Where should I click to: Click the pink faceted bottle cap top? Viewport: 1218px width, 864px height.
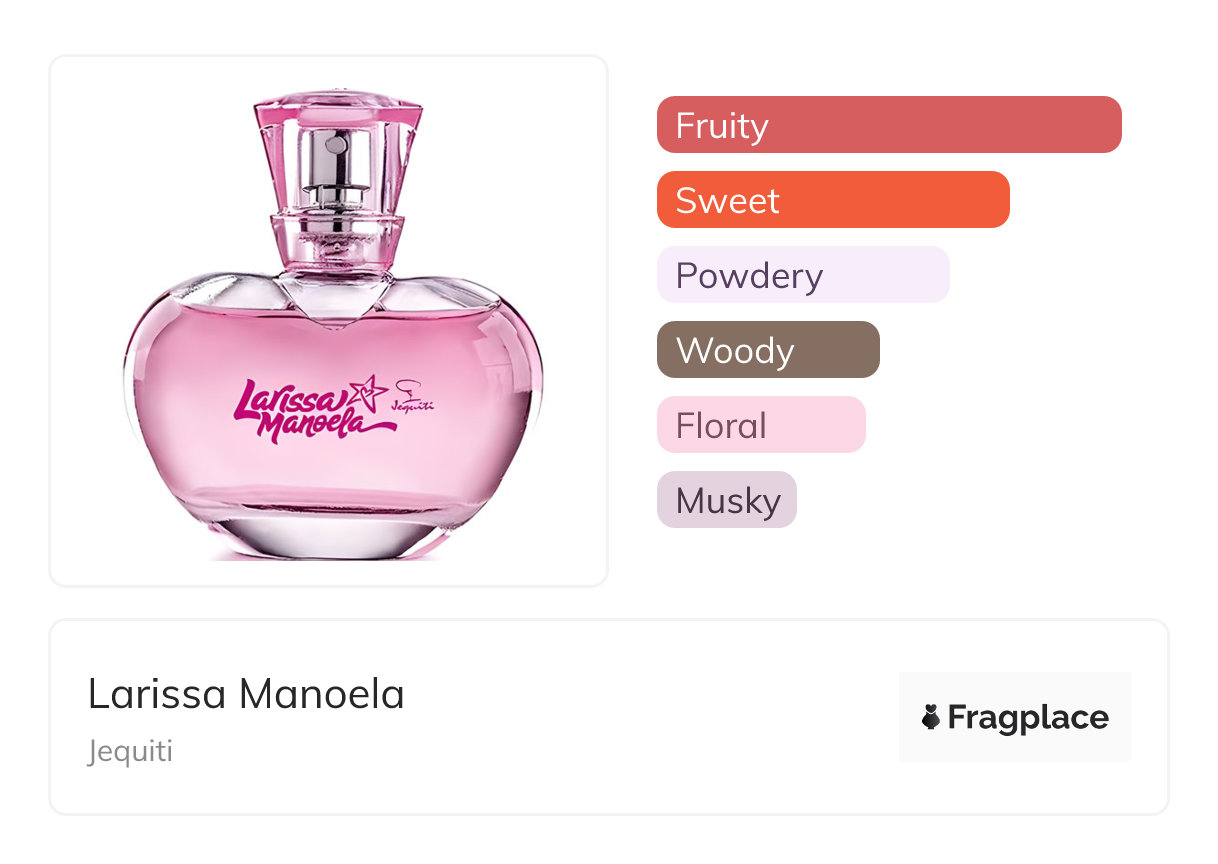click(336, 105)
